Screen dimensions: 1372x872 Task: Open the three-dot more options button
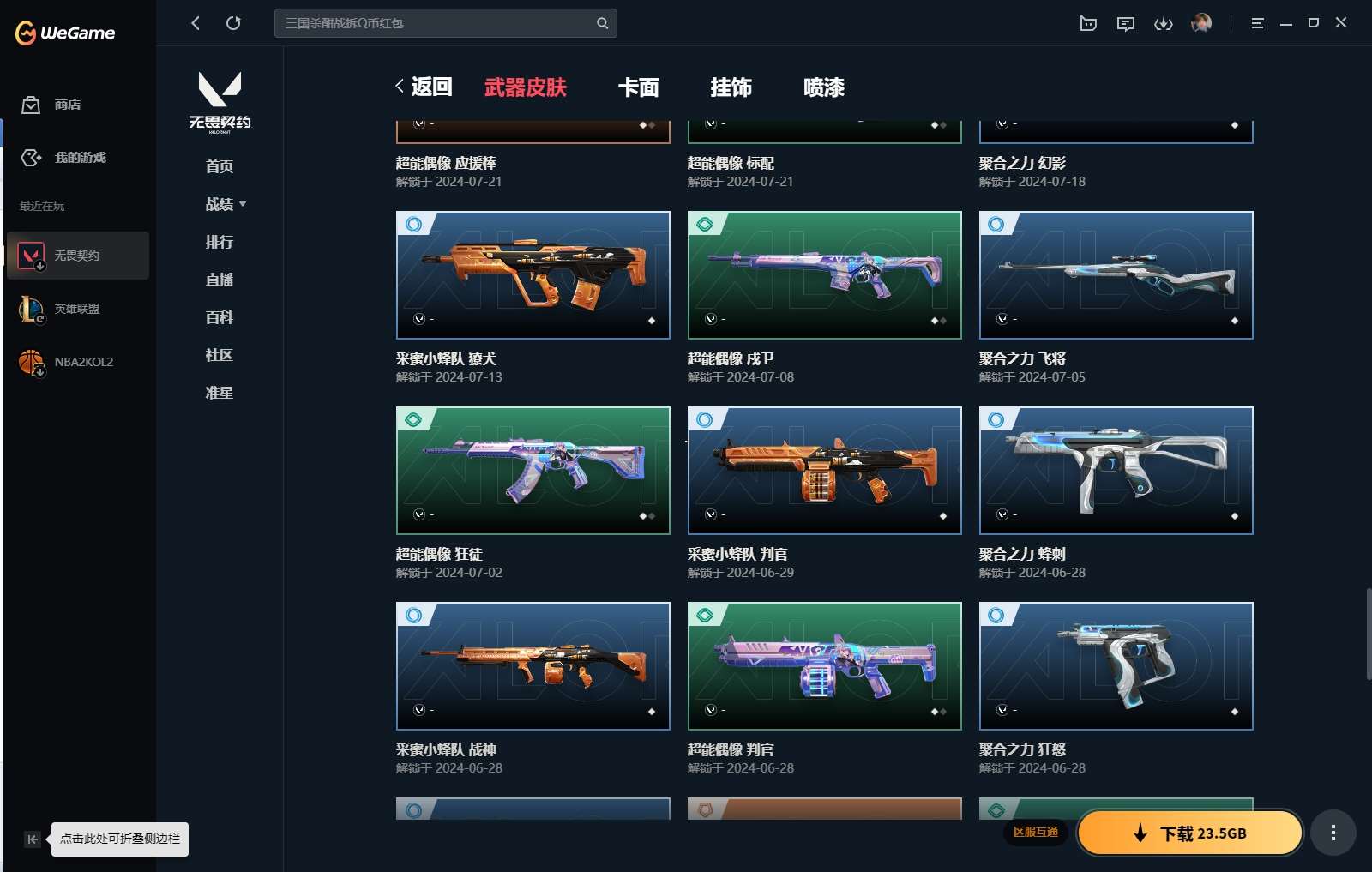(1333, 833)
